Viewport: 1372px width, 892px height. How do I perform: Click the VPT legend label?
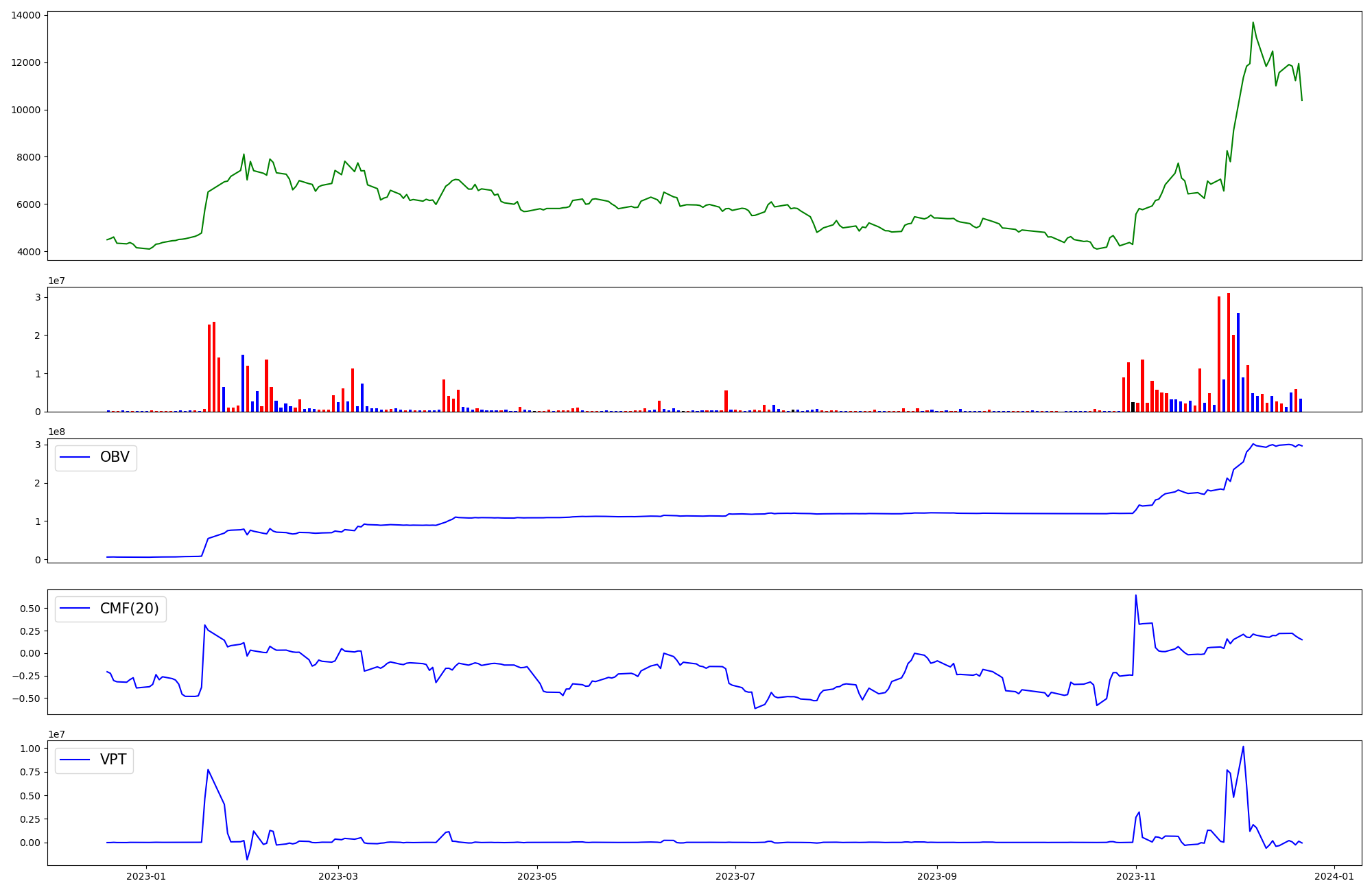point(113,760)
